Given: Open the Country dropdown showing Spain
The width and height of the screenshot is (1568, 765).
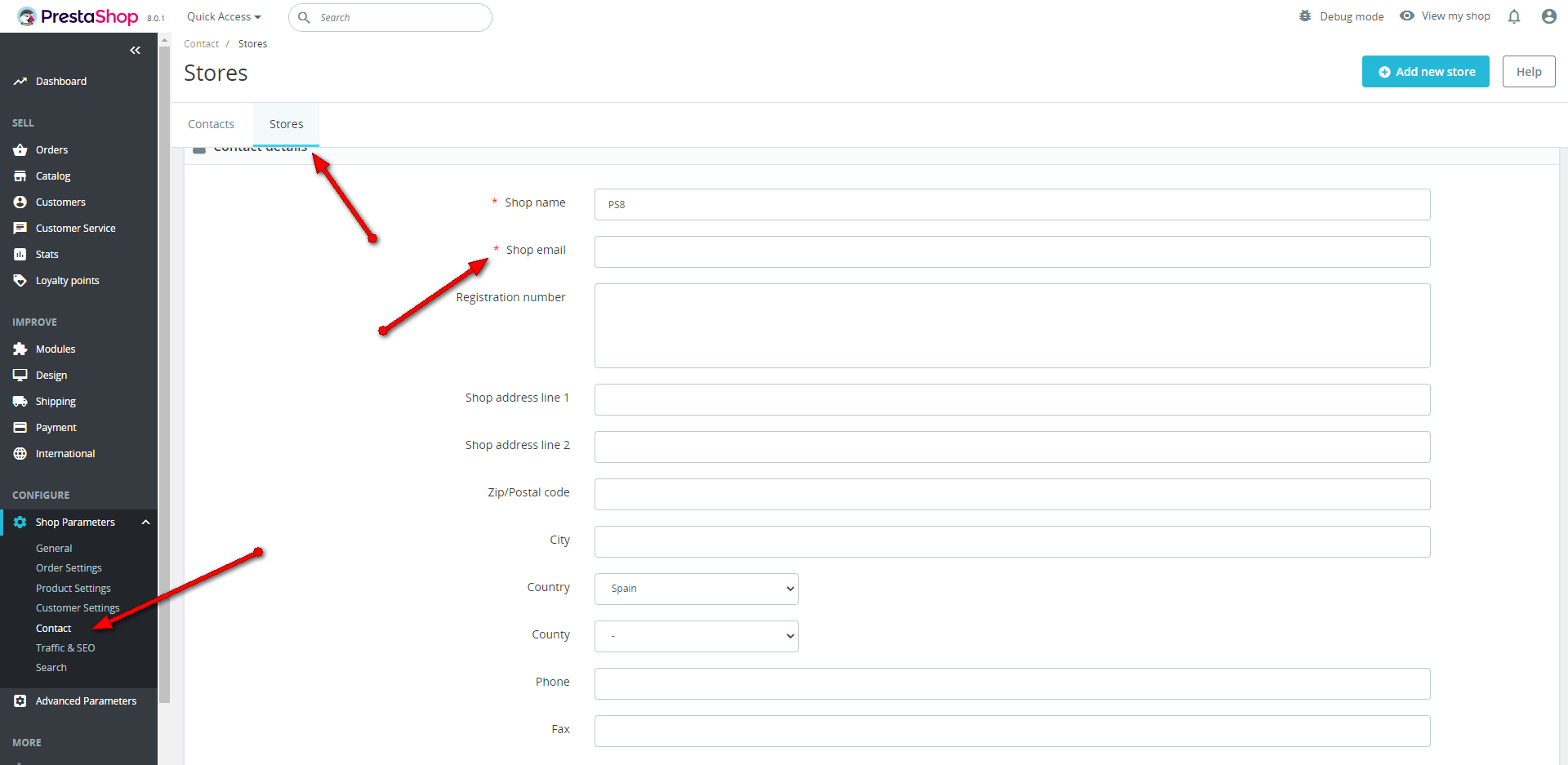Looking at the screenshot, I should tap(697, 589).
